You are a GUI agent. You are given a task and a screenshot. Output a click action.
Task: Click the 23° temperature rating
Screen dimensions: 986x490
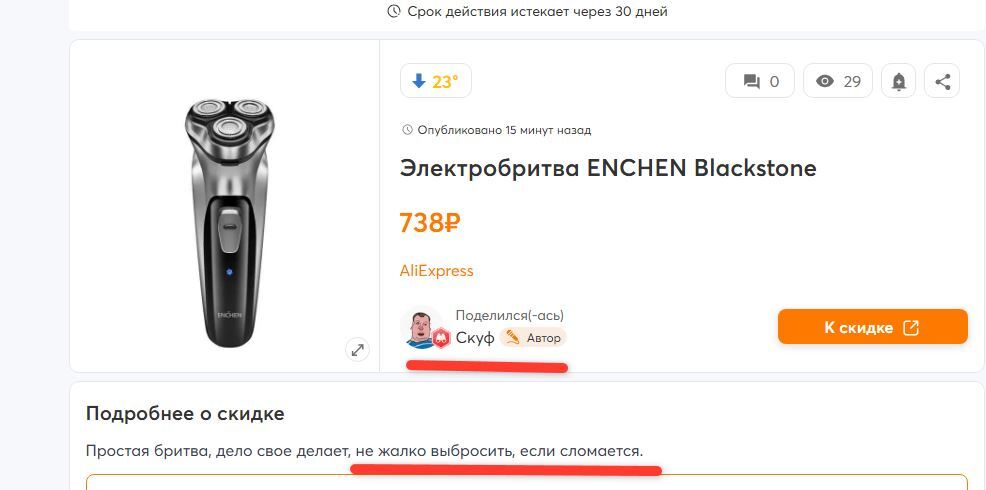pyautogui.click(x=445, y=82)
